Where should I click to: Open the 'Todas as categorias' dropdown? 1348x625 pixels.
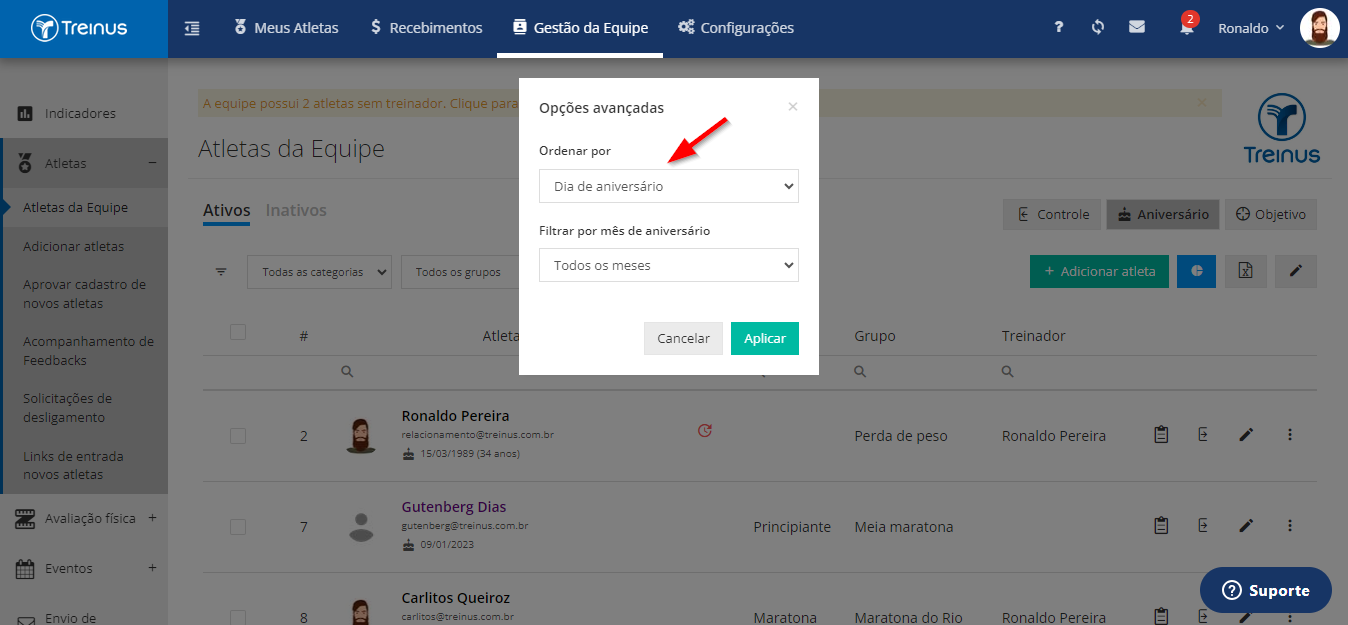pyautogui.click(x=319, y=272)
